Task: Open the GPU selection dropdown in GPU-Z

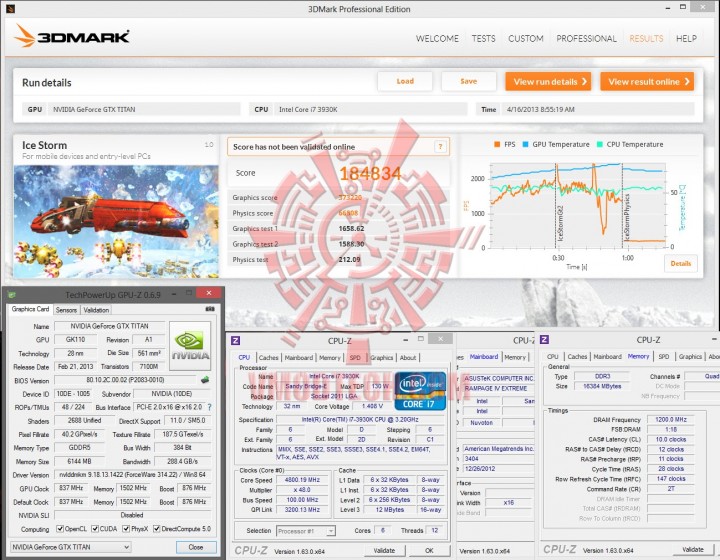Action: point(70,547)
